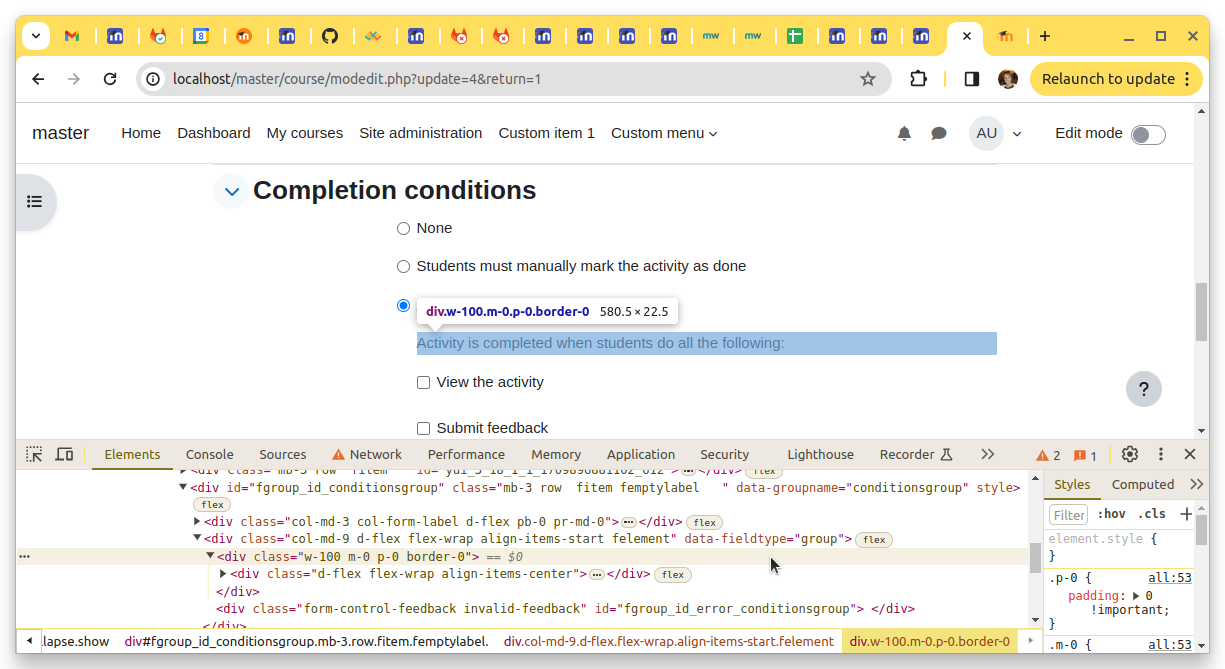Show more DevTools tabs chevron
This screenshot has width=1225, height=669.
(988, 454)
